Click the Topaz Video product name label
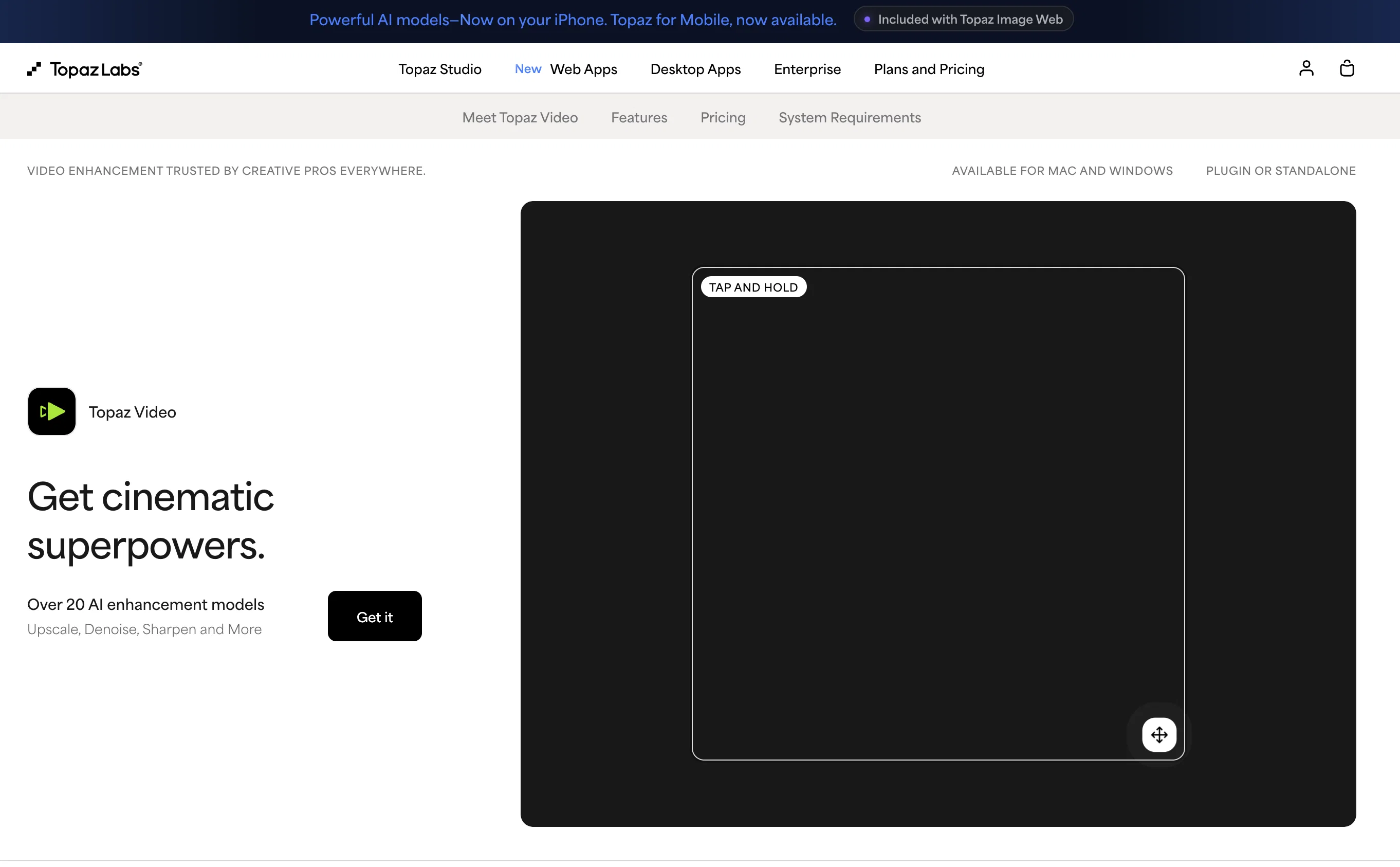The width and height of the screenshot is (1400, 867). coord(133,412)
